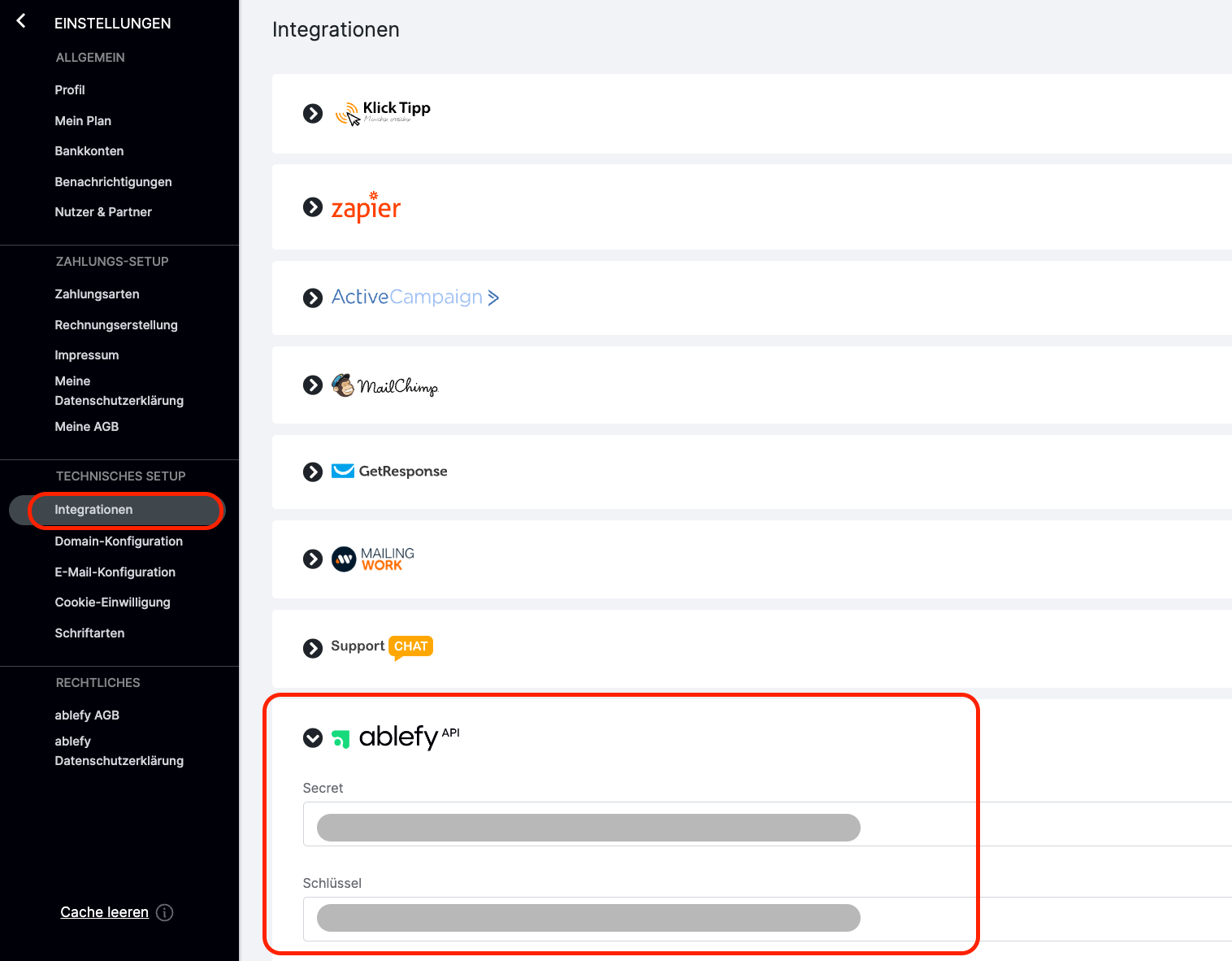Open Meine Datenschutzerklärung
Image resolution: width=1232 pixels, height=961 pixels.
tap(119, 391)
